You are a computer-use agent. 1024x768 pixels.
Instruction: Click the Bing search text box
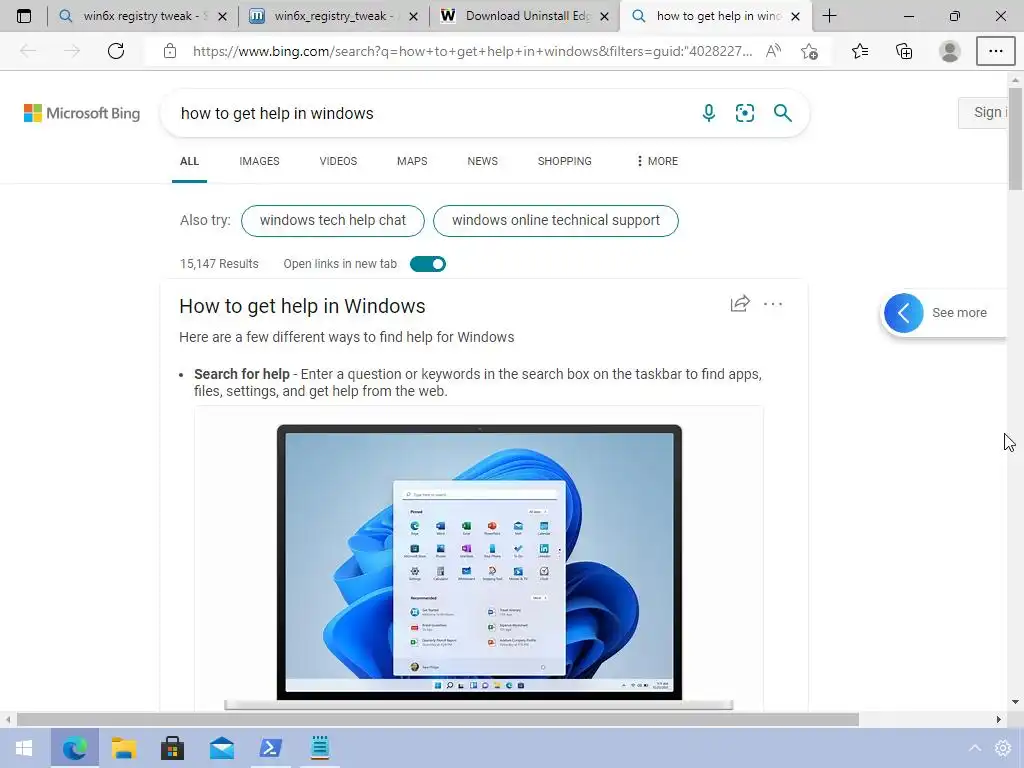431,114
